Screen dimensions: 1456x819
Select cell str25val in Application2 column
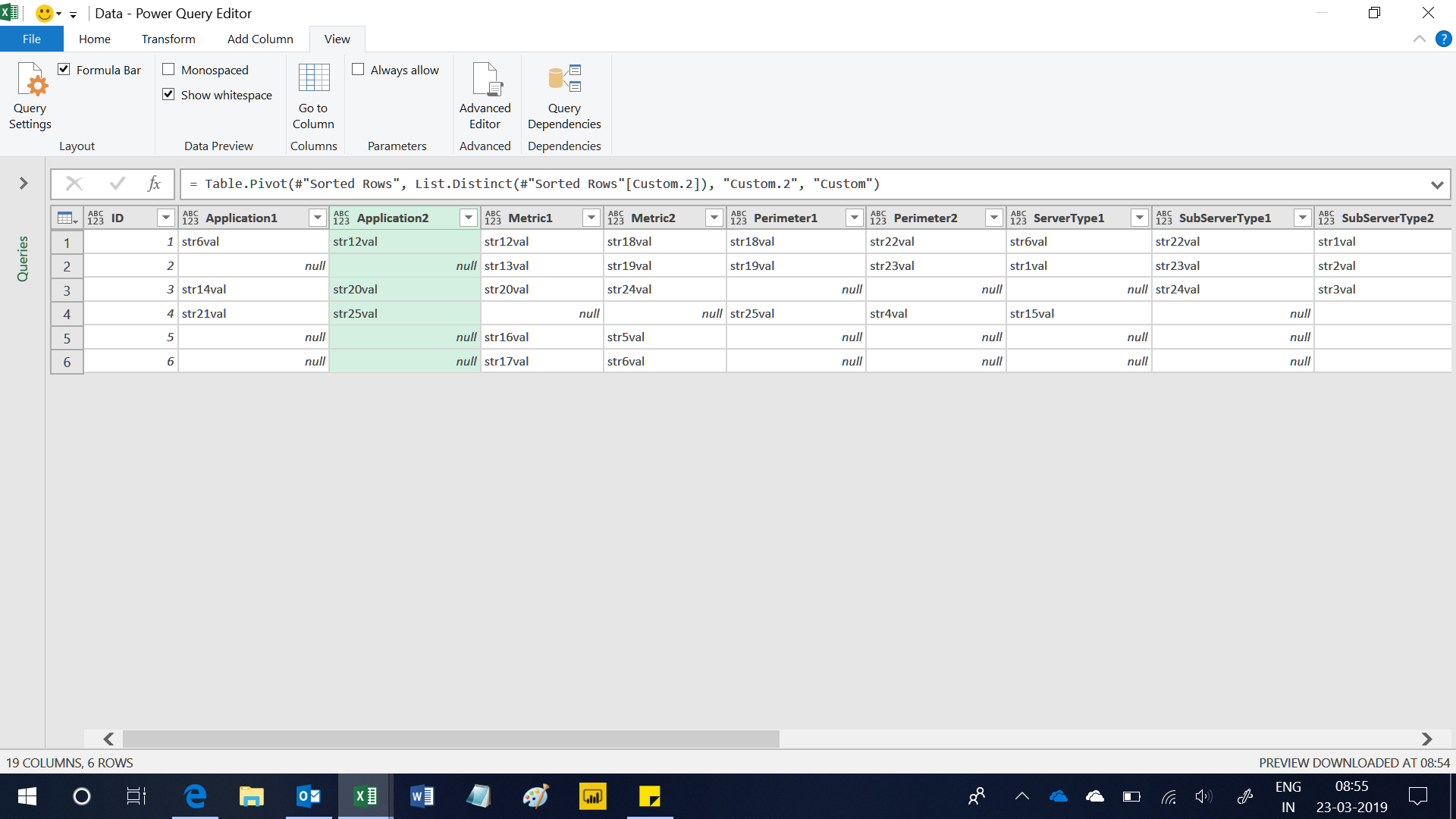[x=405, y=313]
